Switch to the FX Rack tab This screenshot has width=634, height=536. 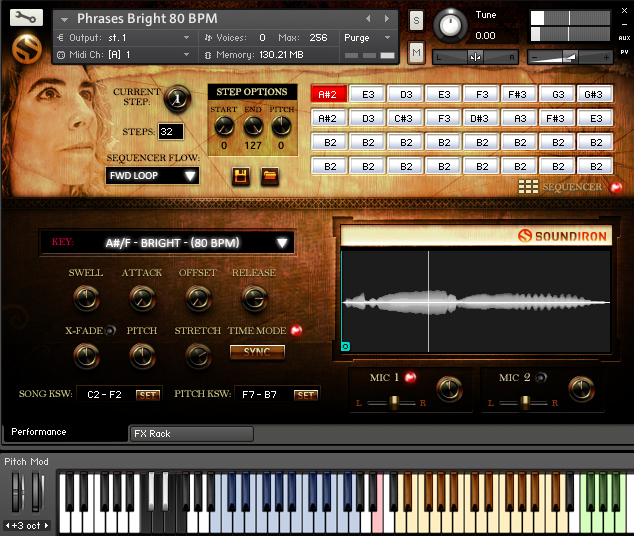pyautogui.click(x=191, y=434)
